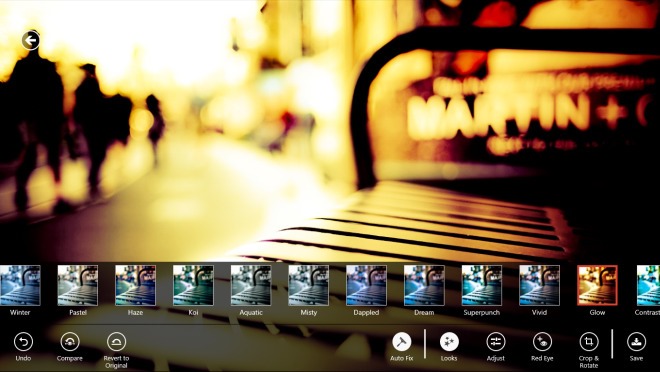Open Crop & Rotate tool
This screenshot has width=660, height=372.
point(589,342)
